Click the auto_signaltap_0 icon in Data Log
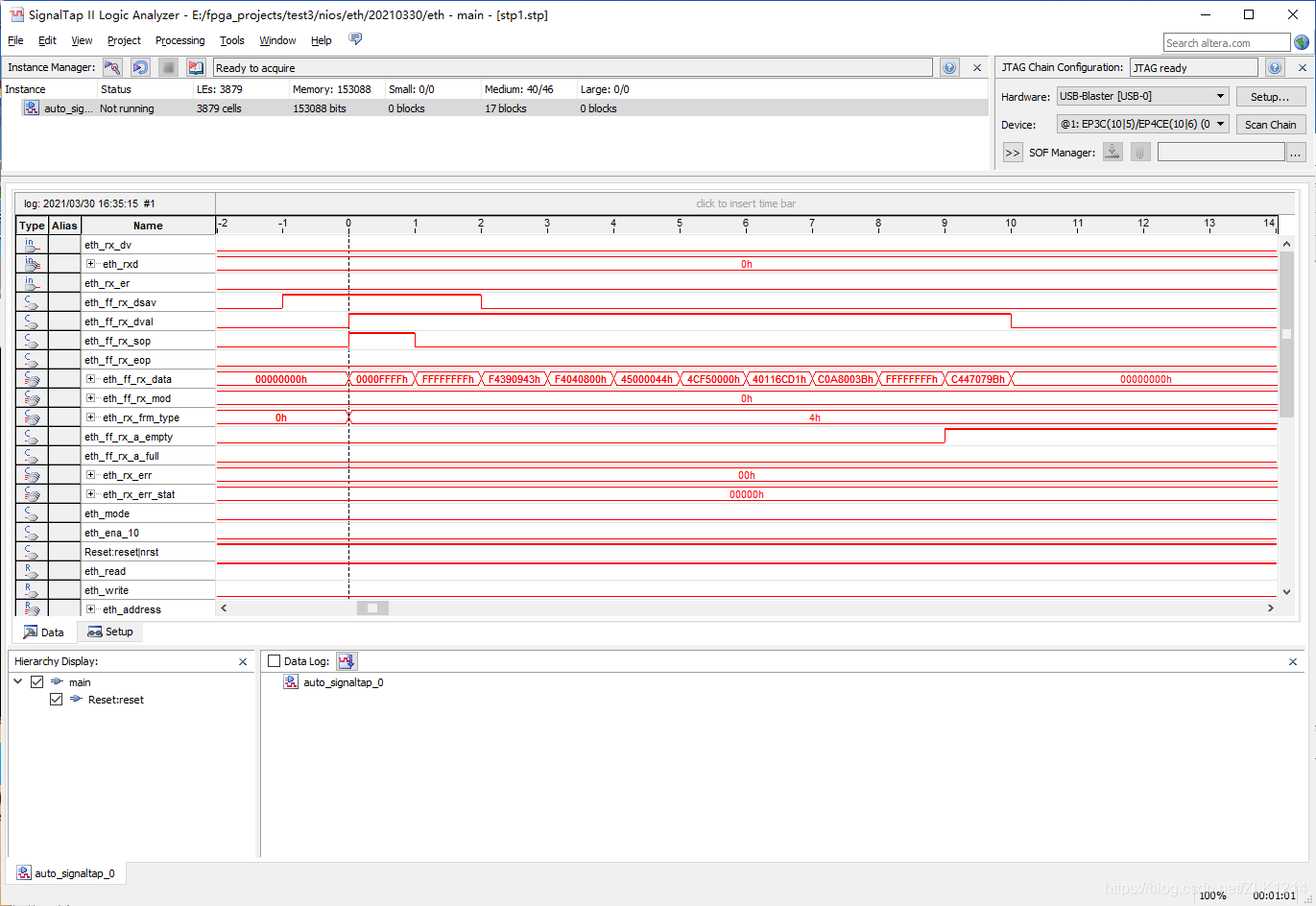This screenshot has height=906, width=1316. pos(291,682)
